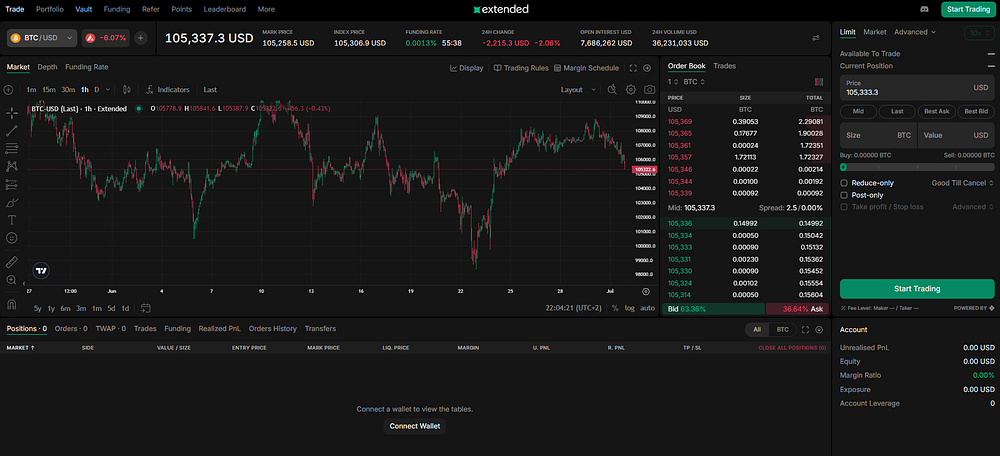Click the swap layout arrows icon
This screenshot has width=1000, height=456.
pyautogui.click(x=816, y=38)
